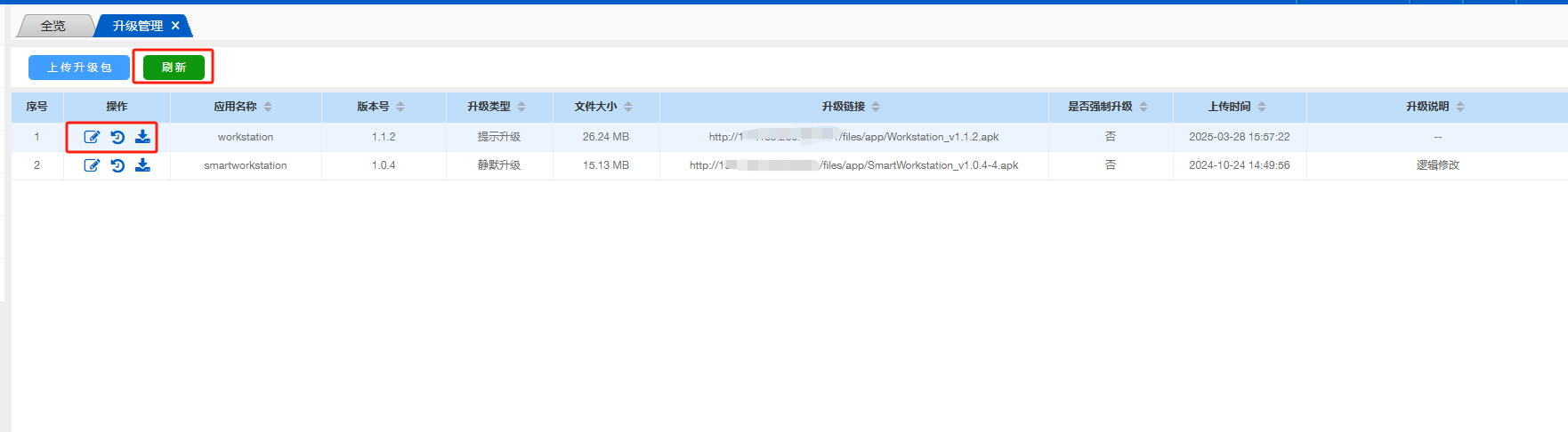
Task: Sort by 应用名称 column
Action: pyautogui.click(x=268, y=107)
